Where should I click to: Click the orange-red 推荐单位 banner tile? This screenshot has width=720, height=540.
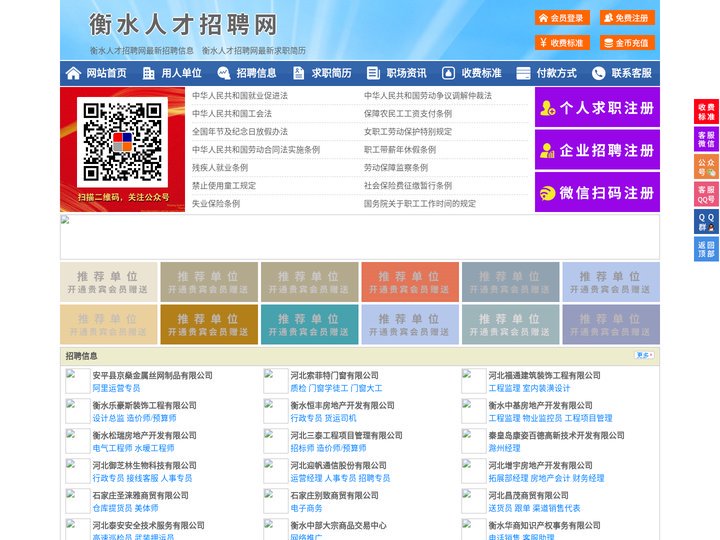[410, 282]
